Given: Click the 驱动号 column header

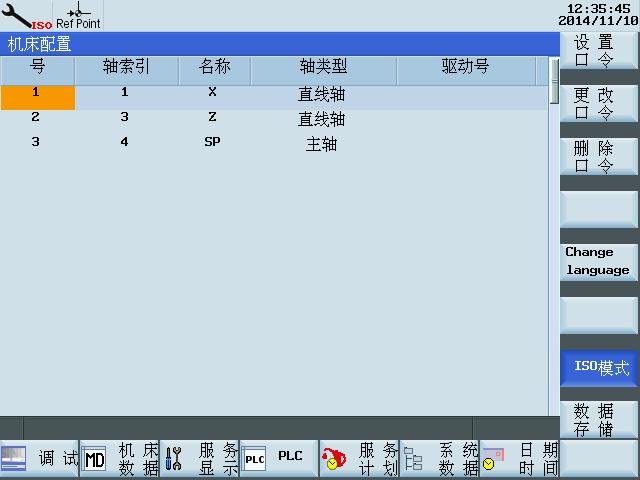Looking at the screenshot, I should tap(466, 71).
